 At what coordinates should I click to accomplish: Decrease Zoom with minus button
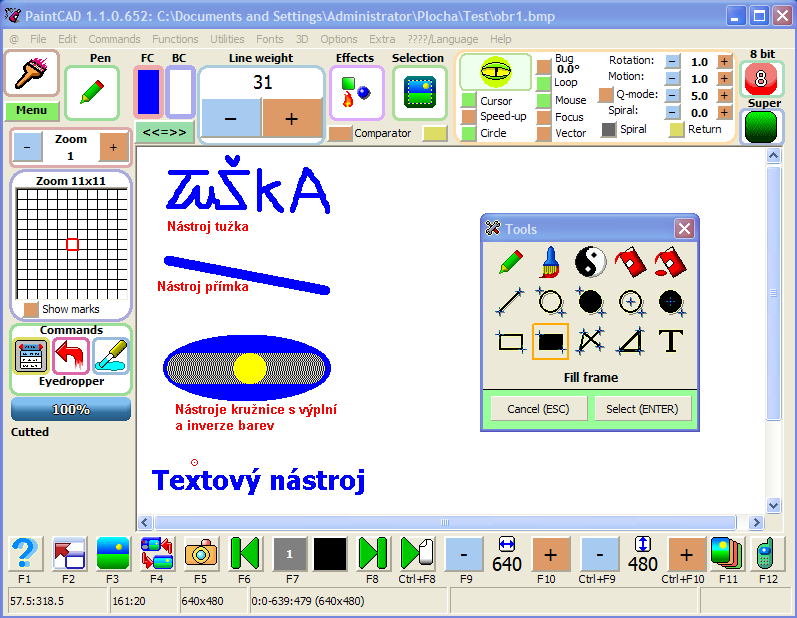point(27,147)
